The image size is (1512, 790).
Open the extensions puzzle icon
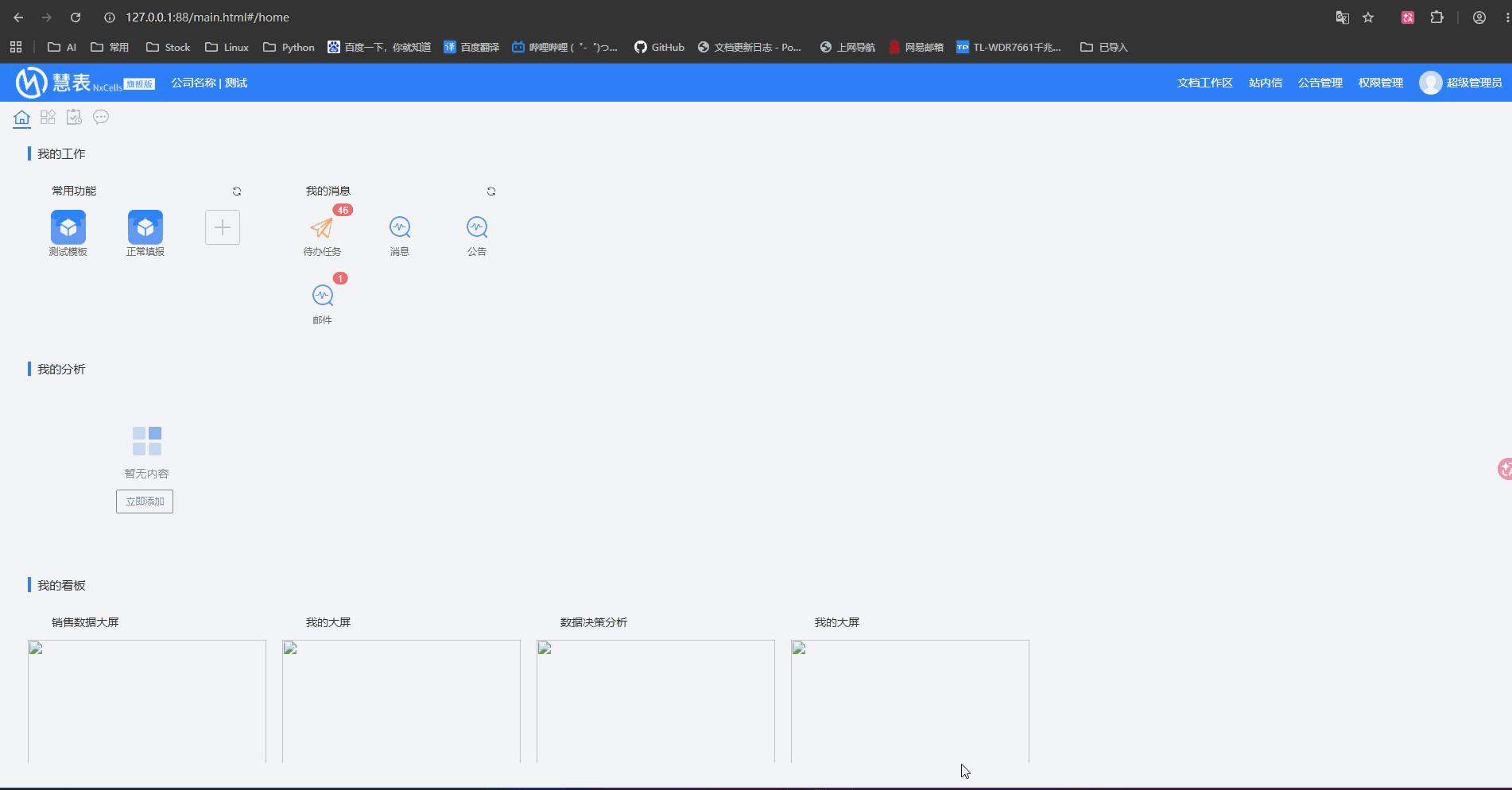1436,17
